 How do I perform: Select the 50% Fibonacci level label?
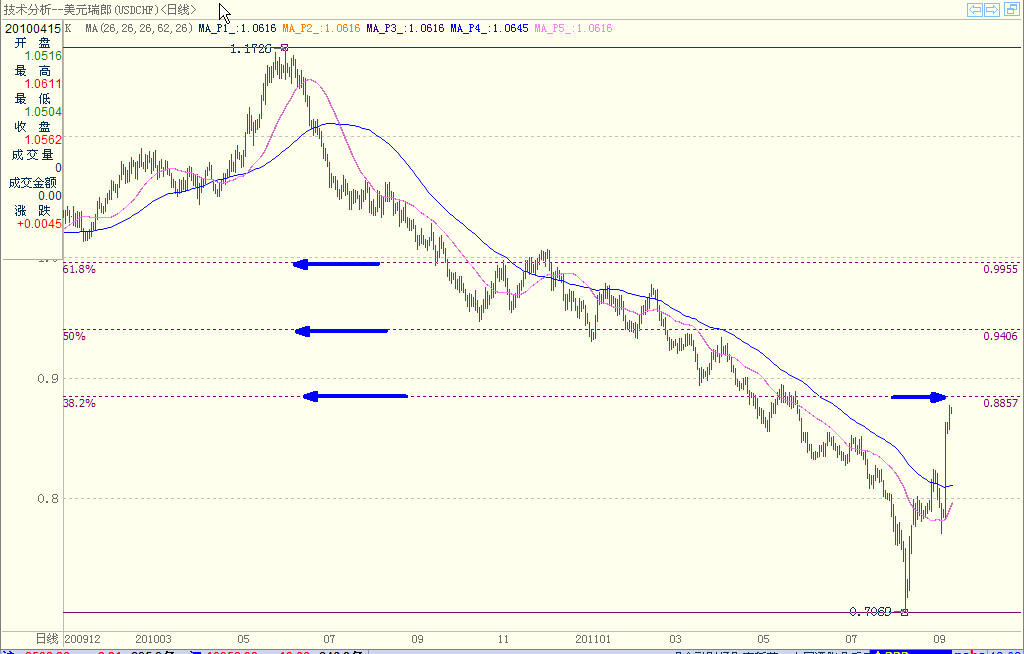74,336
